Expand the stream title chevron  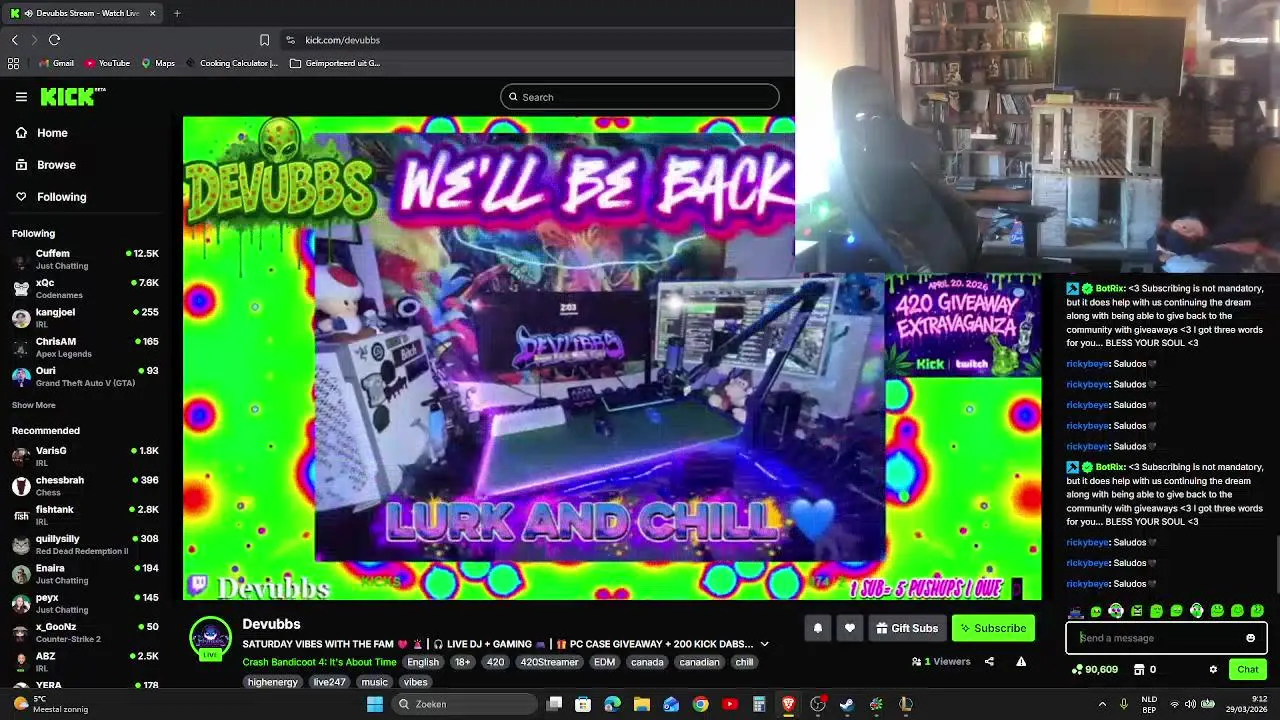(x=764, y=644)
